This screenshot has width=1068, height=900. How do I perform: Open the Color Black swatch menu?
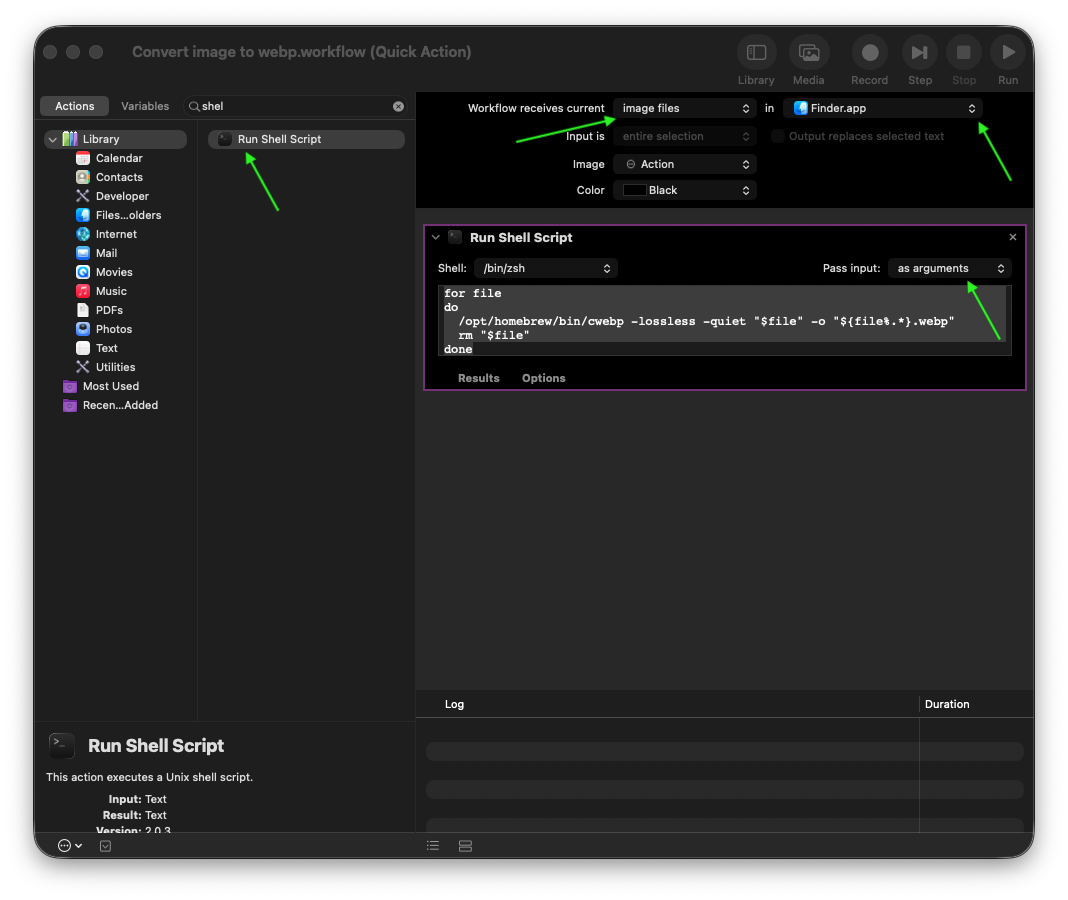click(x=684, y=190)
